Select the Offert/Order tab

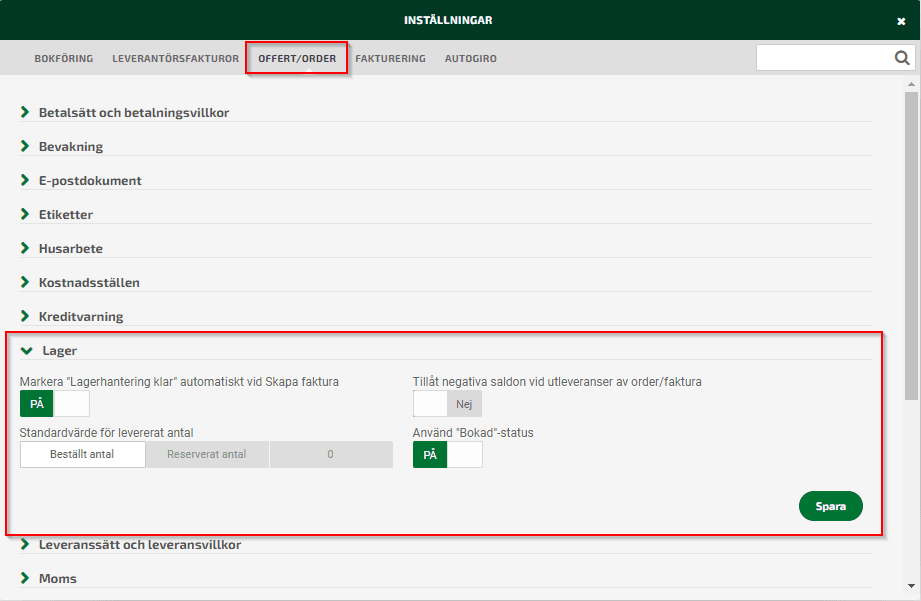coord(297,58)
